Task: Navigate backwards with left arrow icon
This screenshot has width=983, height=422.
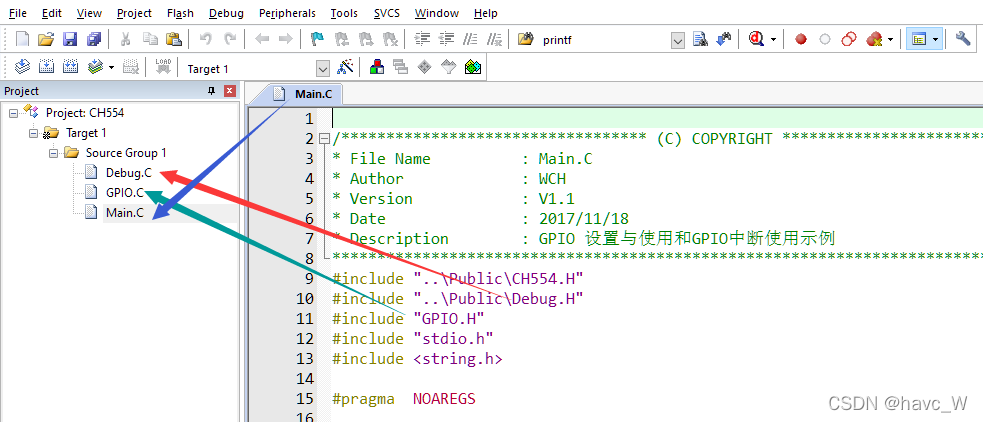Action: 262,40
